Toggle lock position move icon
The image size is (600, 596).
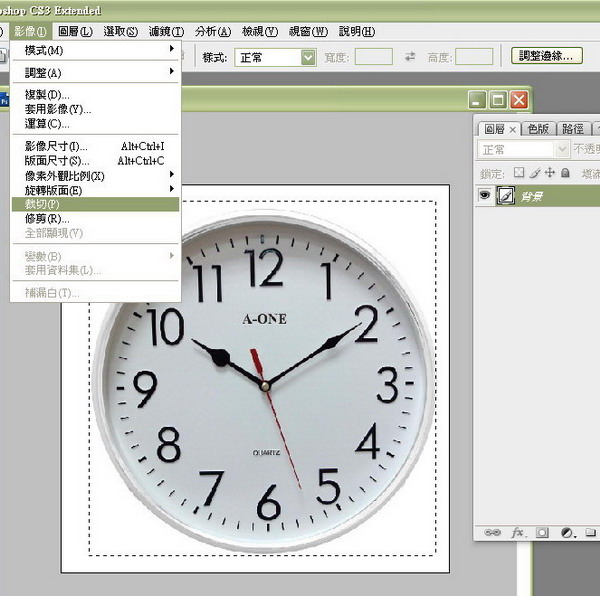550,173
